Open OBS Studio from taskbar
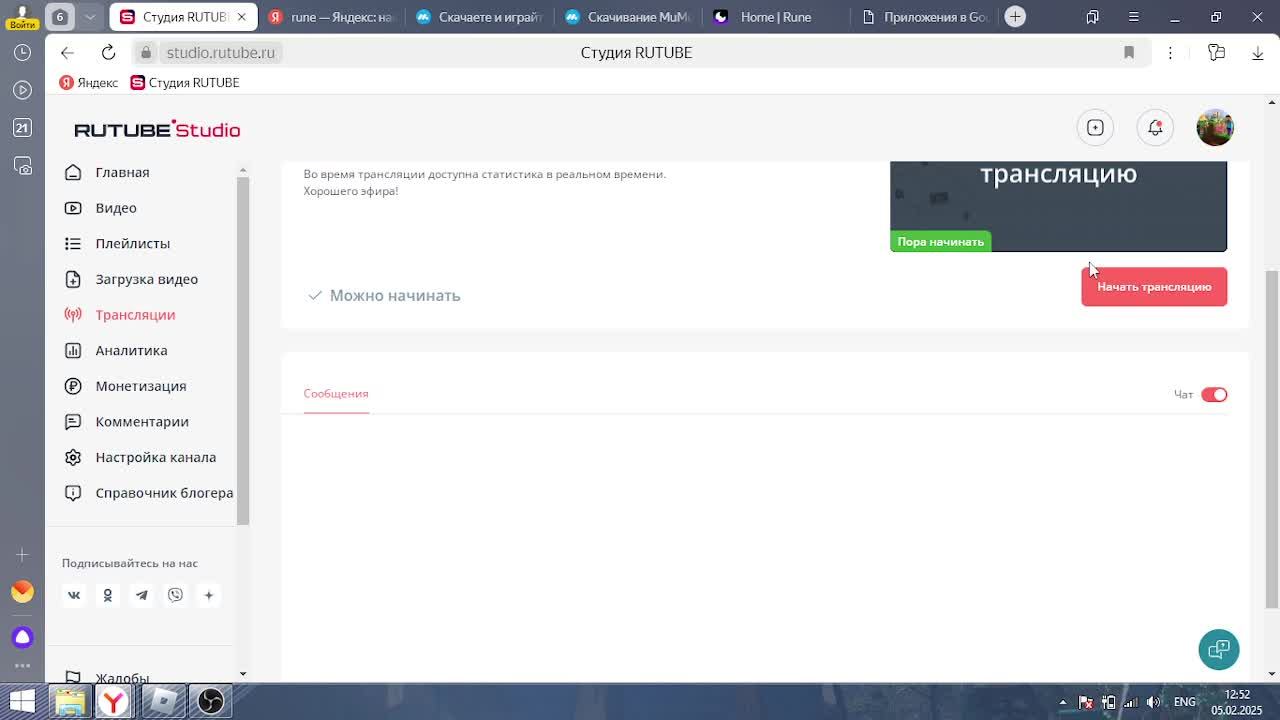 210,702
